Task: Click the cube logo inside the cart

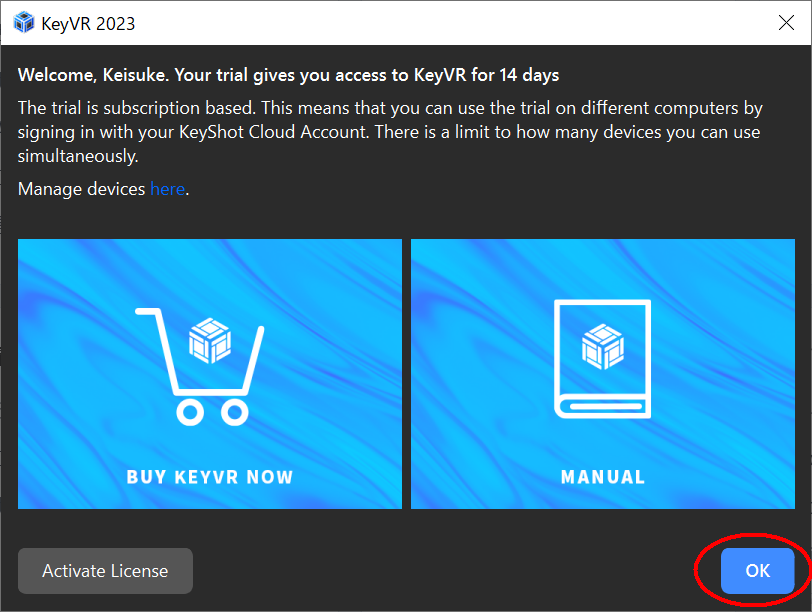Action: pyautogui.click(x=210, y=341)
